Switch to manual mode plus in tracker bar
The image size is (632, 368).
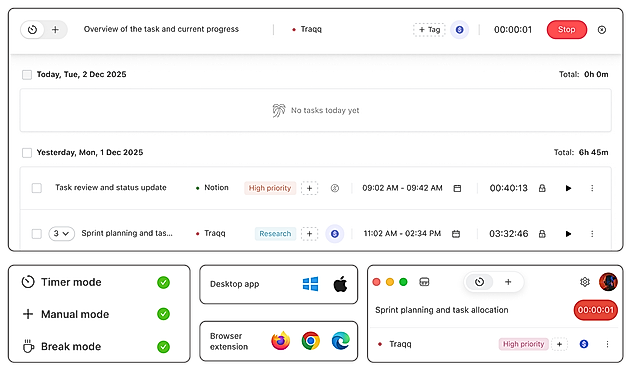pyautogui.click(x=55, y=29)
